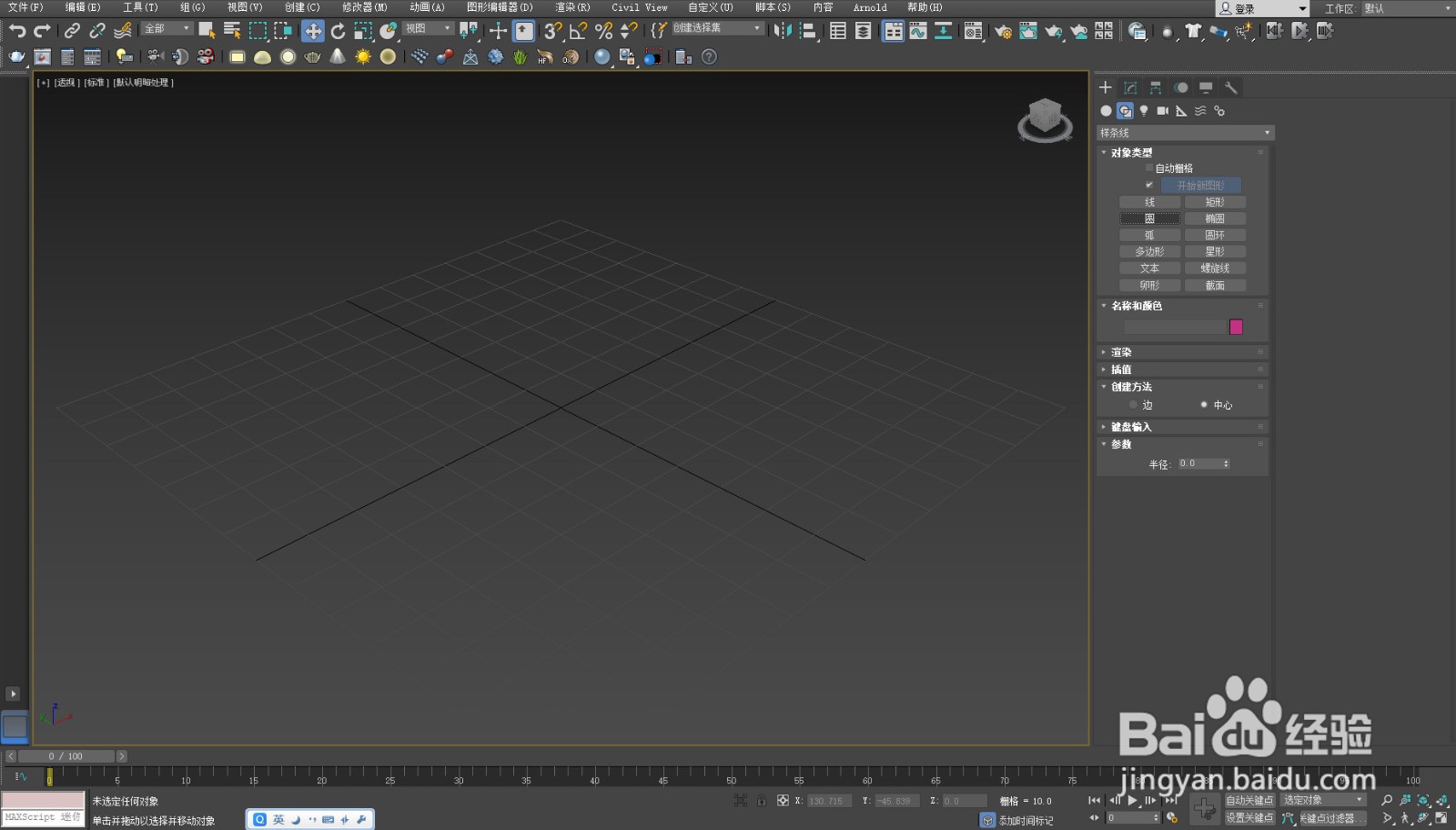Open Select by Name list tool
Viewport: 1456px width, 830px height.
coord(232,31)
